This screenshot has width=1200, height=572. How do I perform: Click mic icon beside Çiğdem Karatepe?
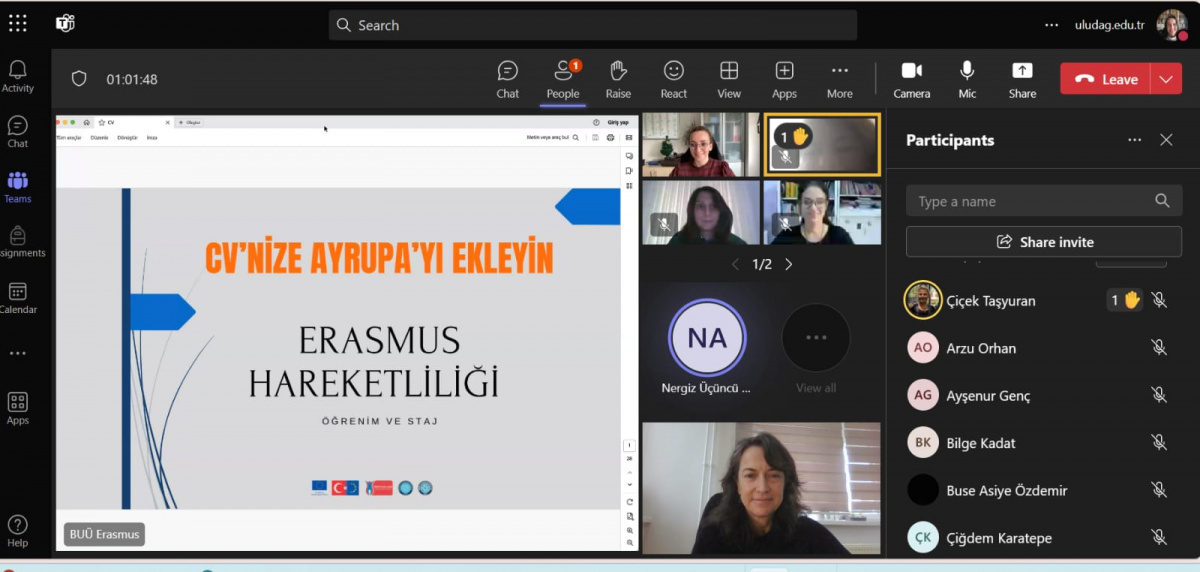coord(1159,538)
